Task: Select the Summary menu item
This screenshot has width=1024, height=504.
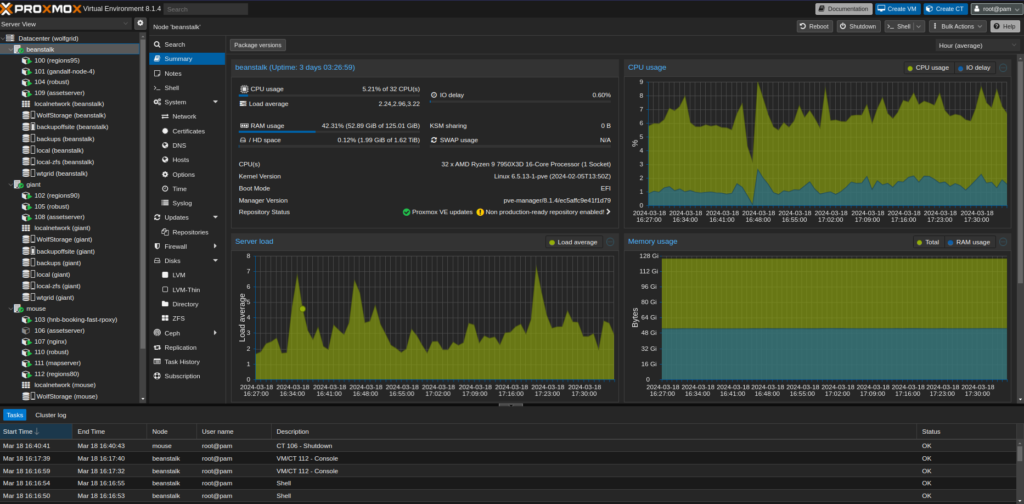Action: click(x=178, y=59)
